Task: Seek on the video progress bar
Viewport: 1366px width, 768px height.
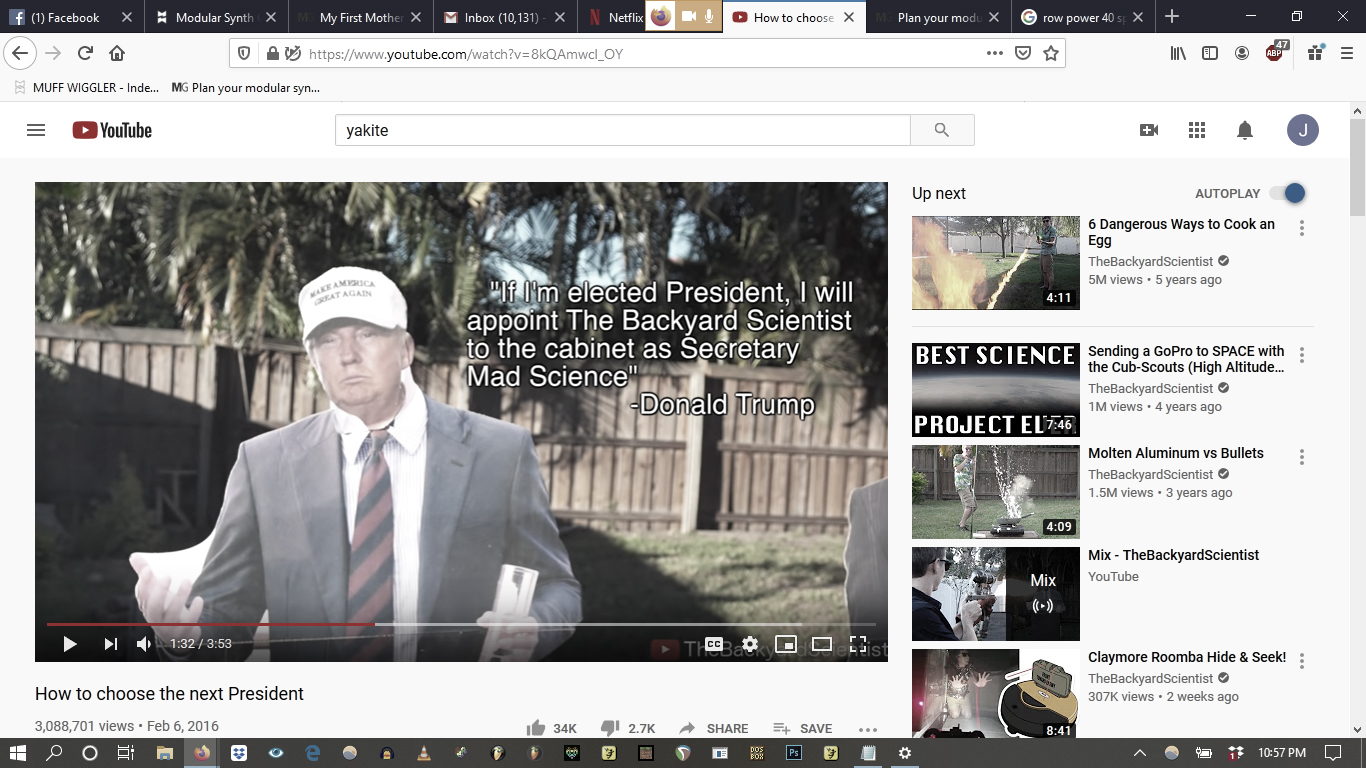Action: (x=461, y=624)
